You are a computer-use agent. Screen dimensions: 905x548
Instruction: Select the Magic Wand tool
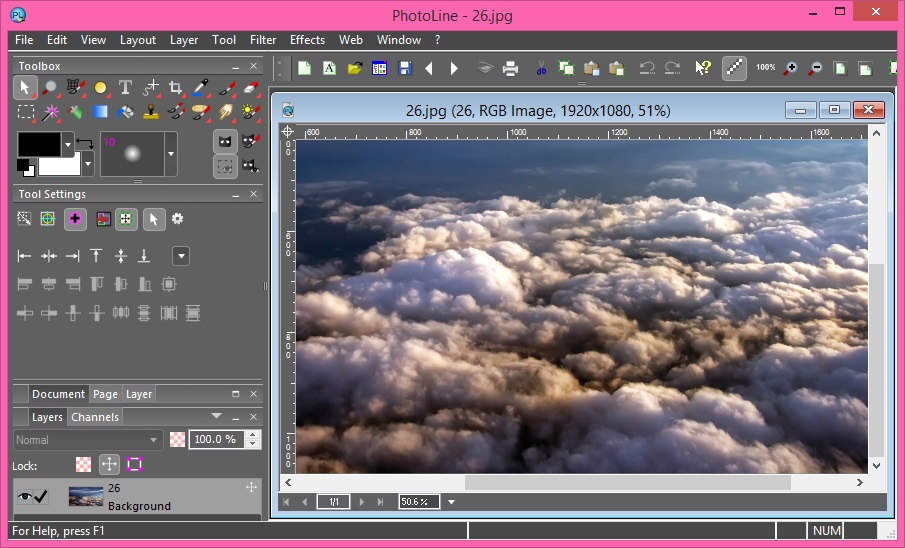click(50, 112)
